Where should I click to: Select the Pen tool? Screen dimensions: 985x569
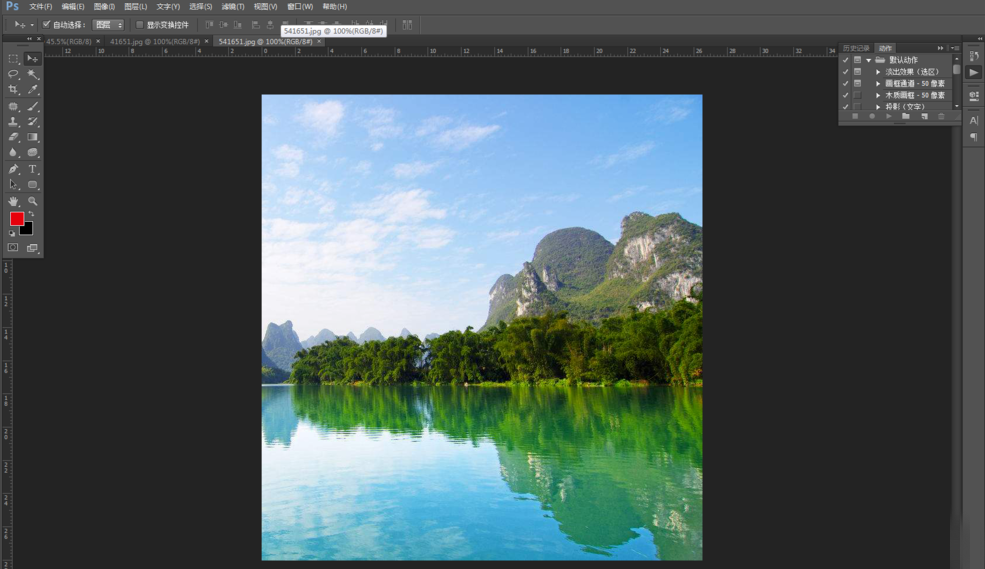click(13, 169)
